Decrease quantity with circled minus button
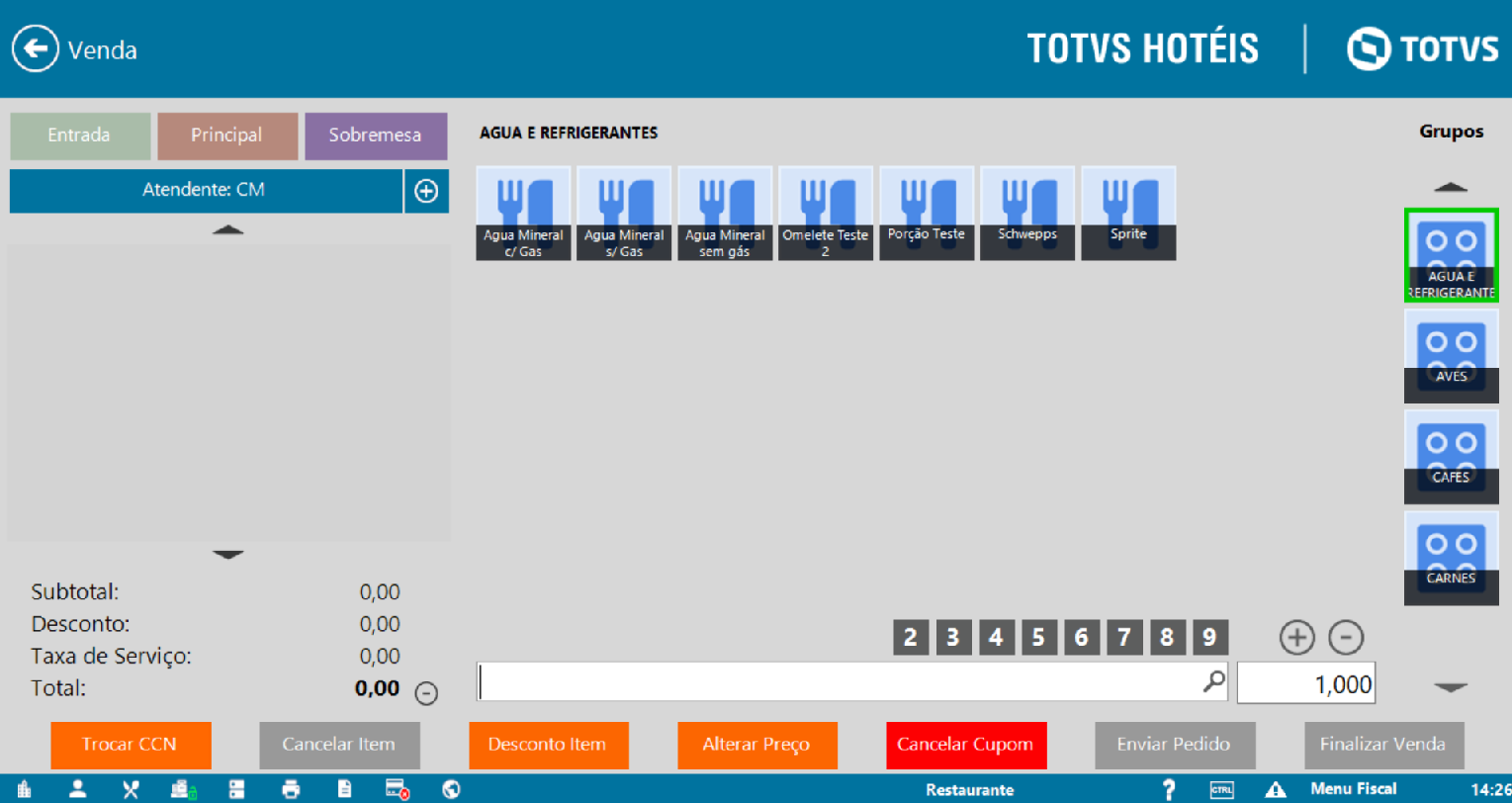The height and width of the screenshot is (804, 1512). (1346, 638)
